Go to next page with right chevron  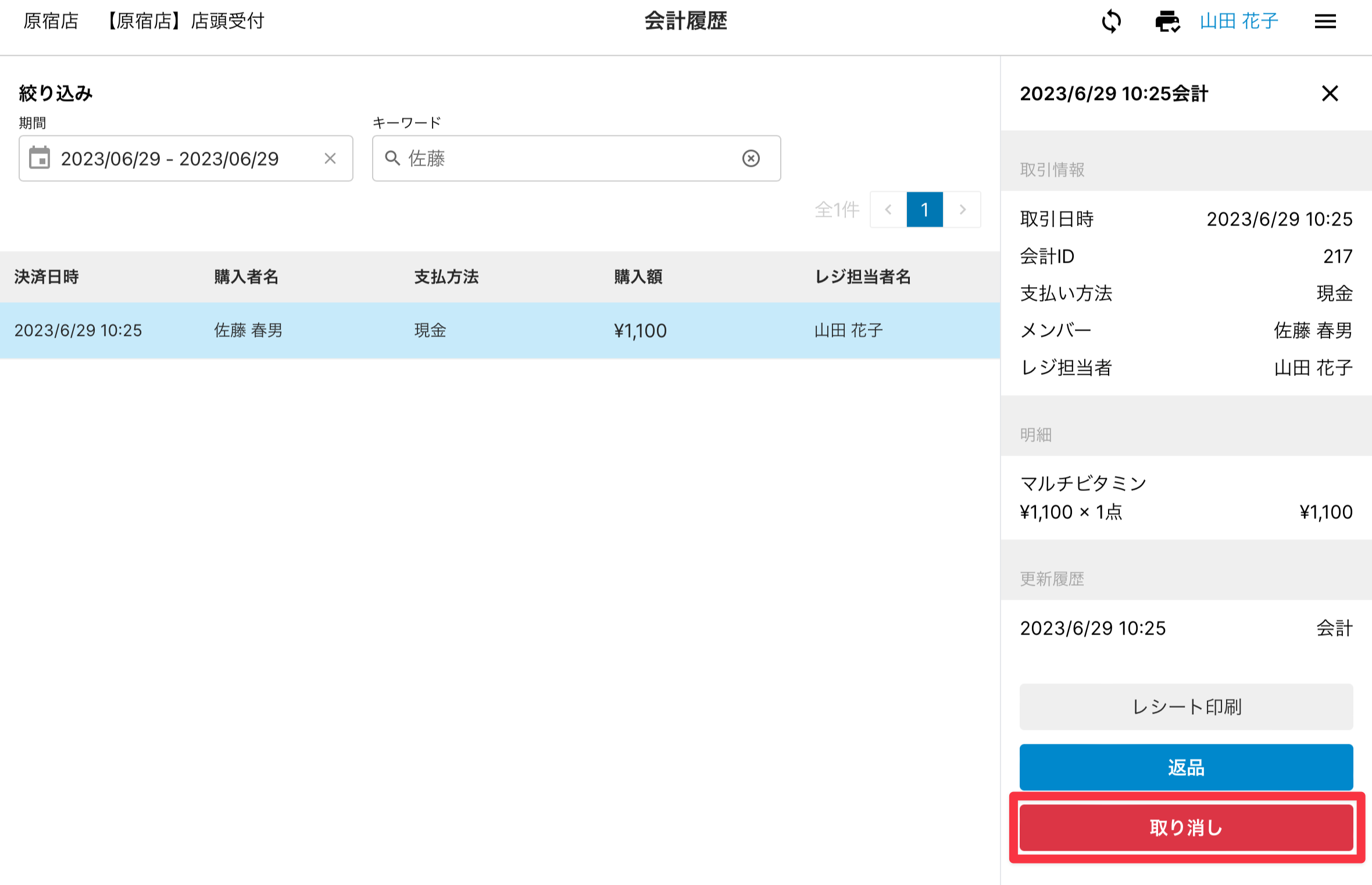point(962,210)
